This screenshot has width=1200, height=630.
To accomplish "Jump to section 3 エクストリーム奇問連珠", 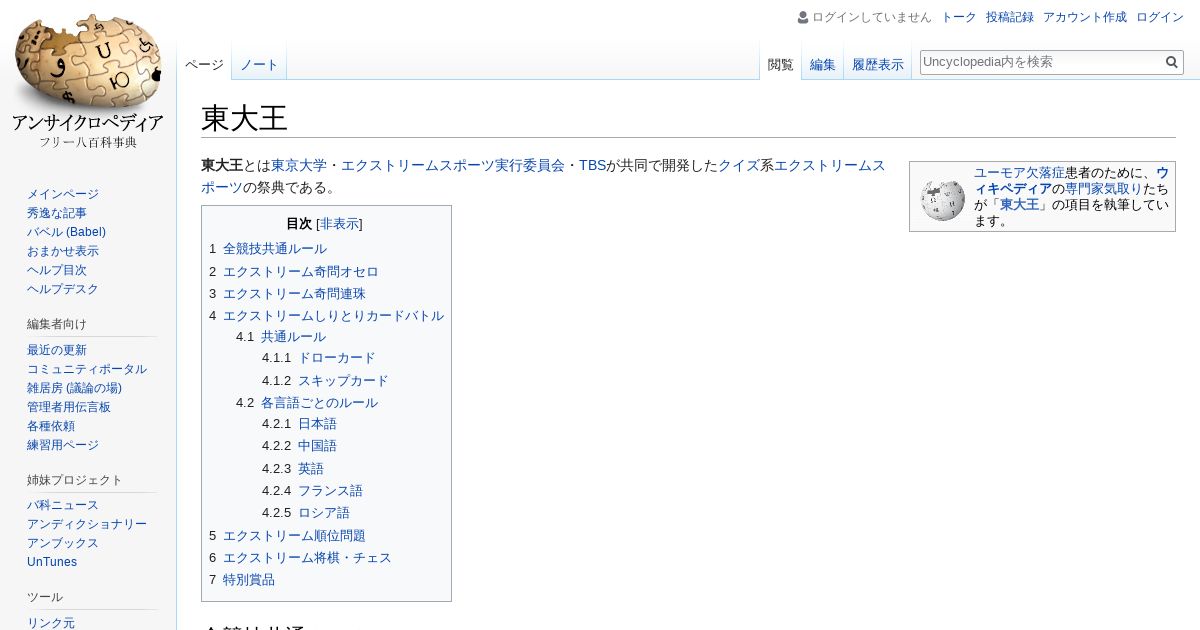I will [294, 294].
